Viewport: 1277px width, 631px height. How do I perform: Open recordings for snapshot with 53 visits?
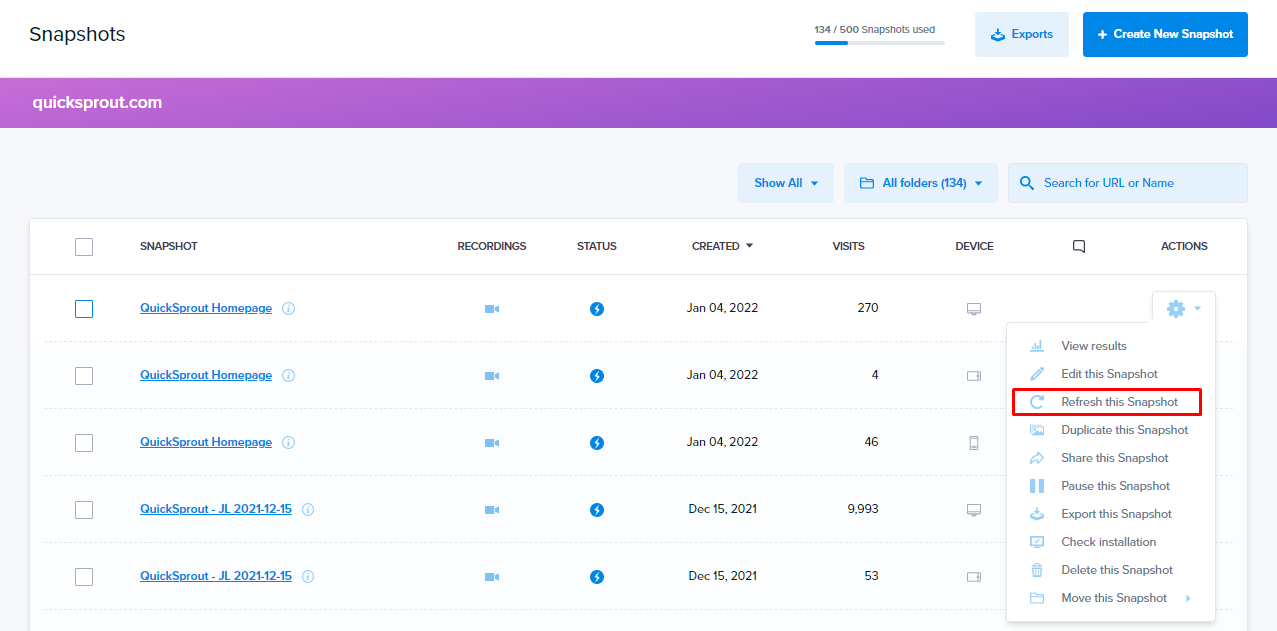pyautogui.click(x=492, y=577)
